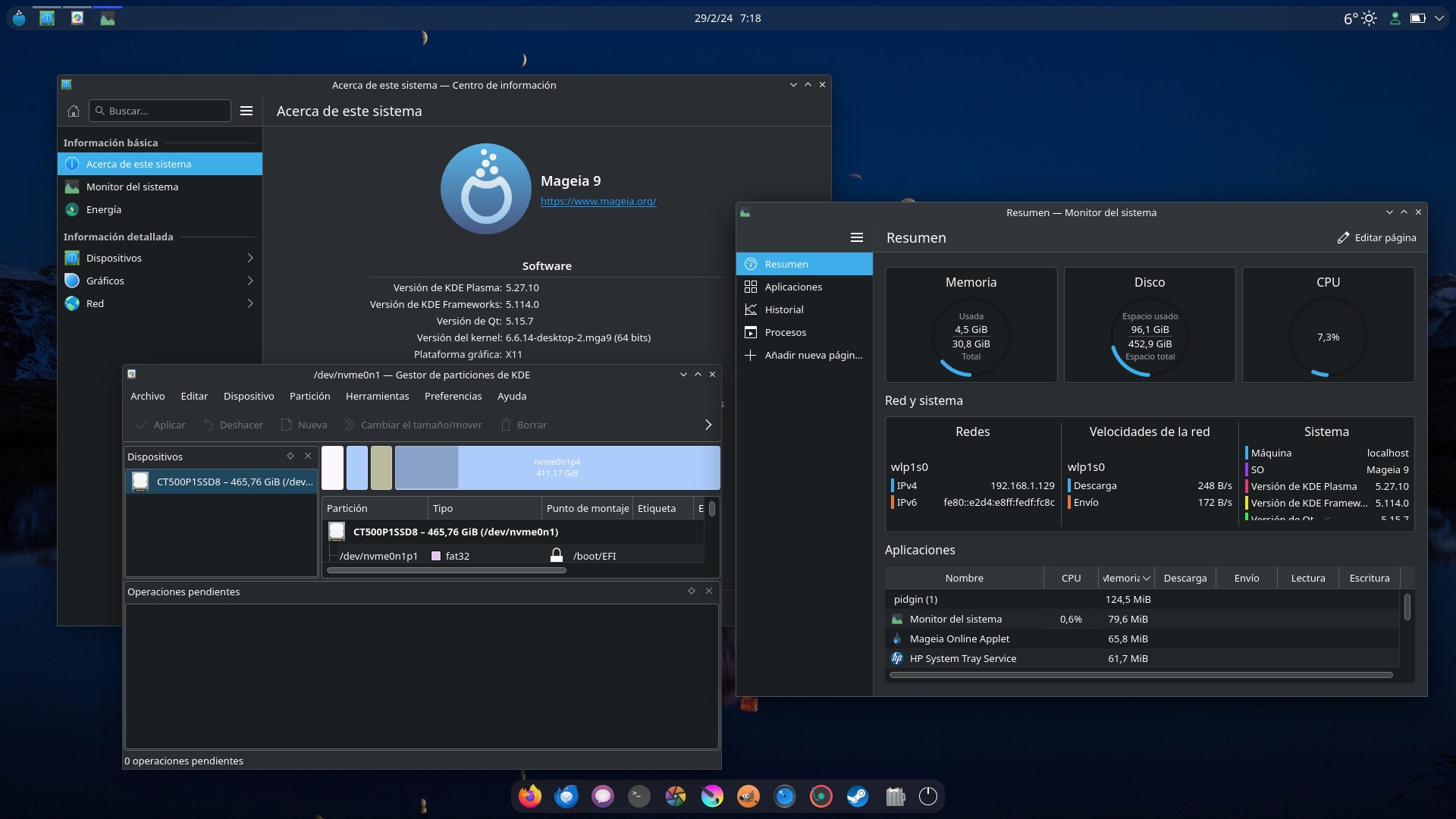The width and height of the screenshot is (1456, 819).
Task: Open the Ayuda menu in Partition Manager
Action: click(512, 396)
